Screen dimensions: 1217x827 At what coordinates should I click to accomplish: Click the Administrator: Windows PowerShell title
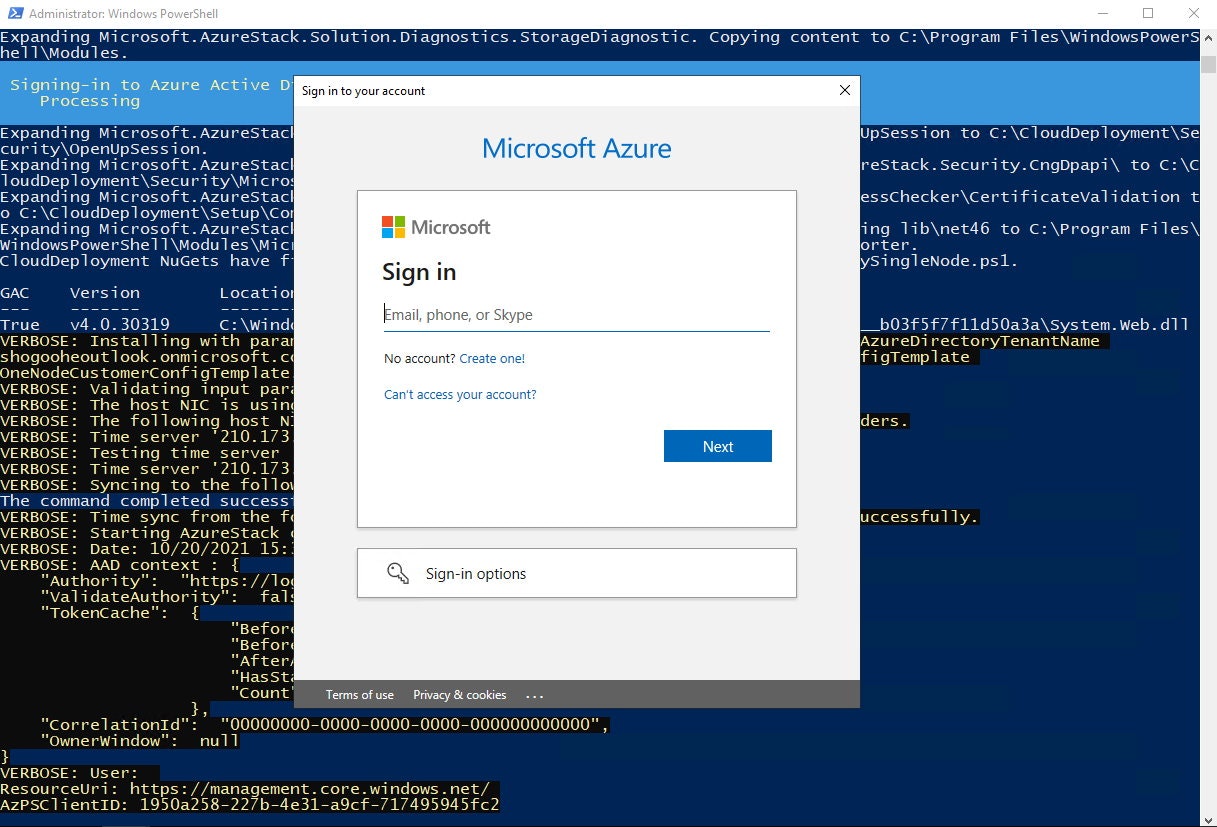[x=124, y=14]
